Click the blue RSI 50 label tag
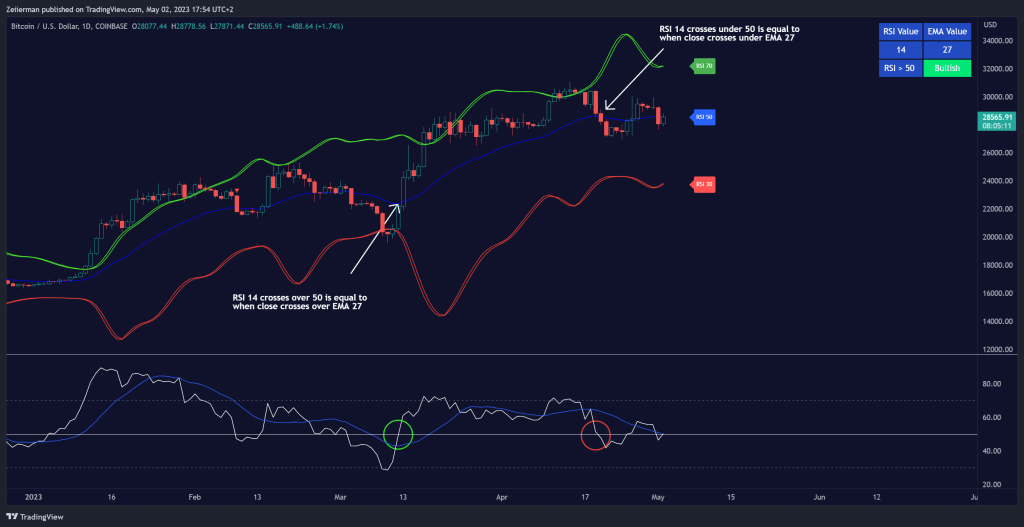1024x527 pixels. [704, 117]
